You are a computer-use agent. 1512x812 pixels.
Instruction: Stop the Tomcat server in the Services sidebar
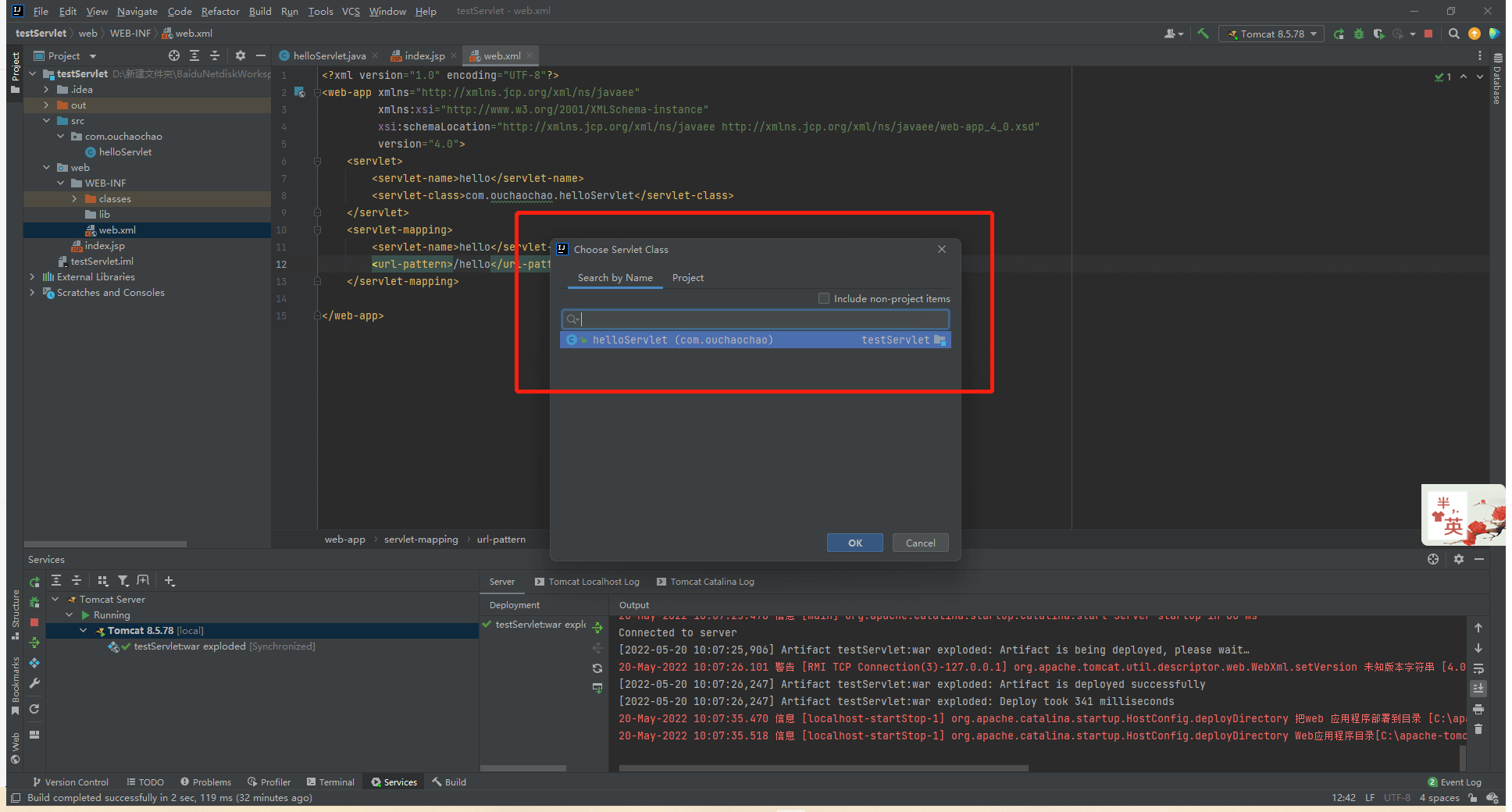(x=34, y=622)
